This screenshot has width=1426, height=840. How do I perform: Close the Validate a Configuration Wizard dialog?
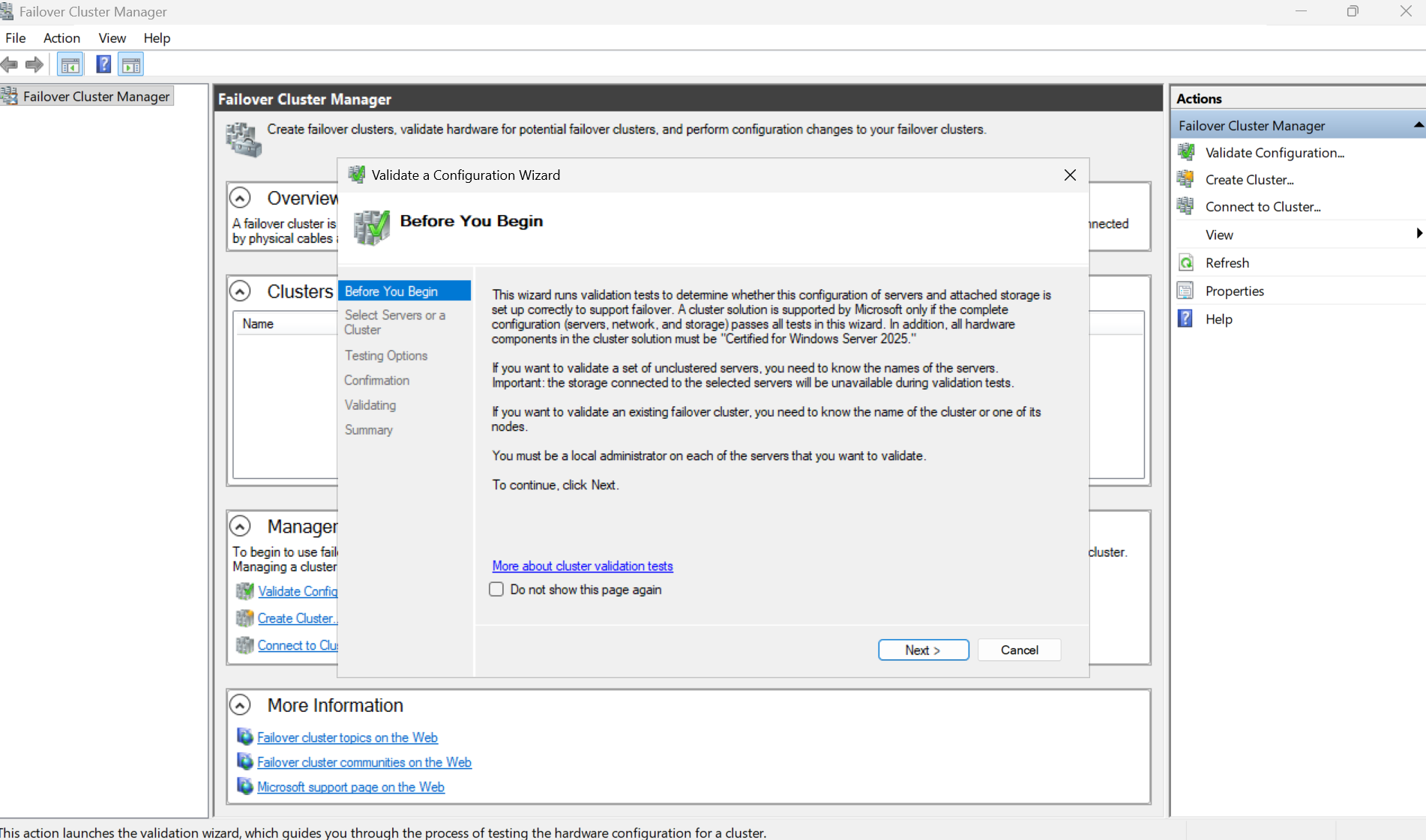pos(1070,175)
